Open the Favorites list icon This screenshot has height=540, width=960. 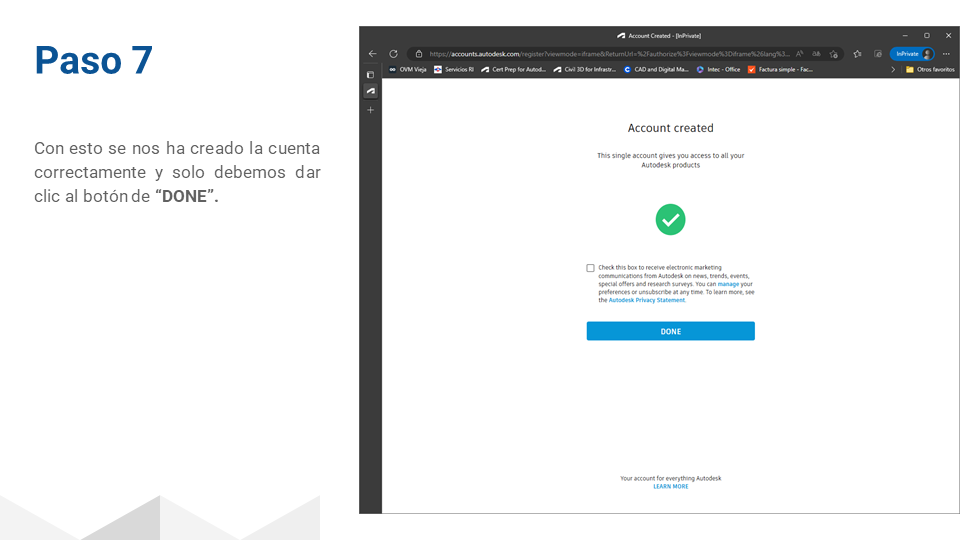pos(857,54)
